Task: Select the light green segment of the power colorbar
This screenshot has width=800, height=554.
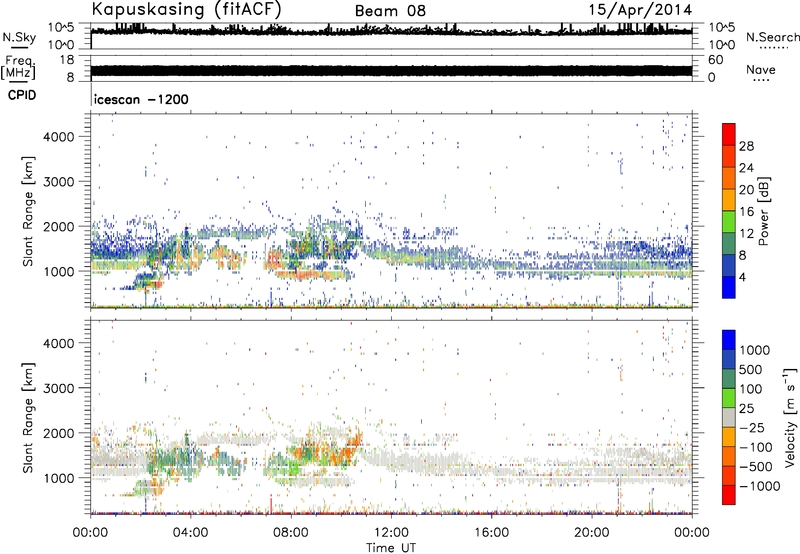Action: 729,222
